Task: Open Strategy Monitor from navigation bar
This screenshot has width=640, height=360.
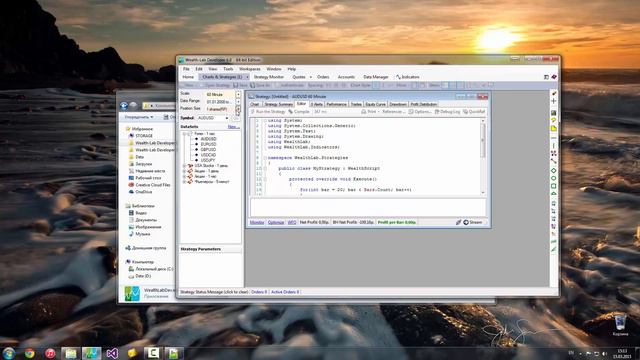Action: [x=269, y=77]
